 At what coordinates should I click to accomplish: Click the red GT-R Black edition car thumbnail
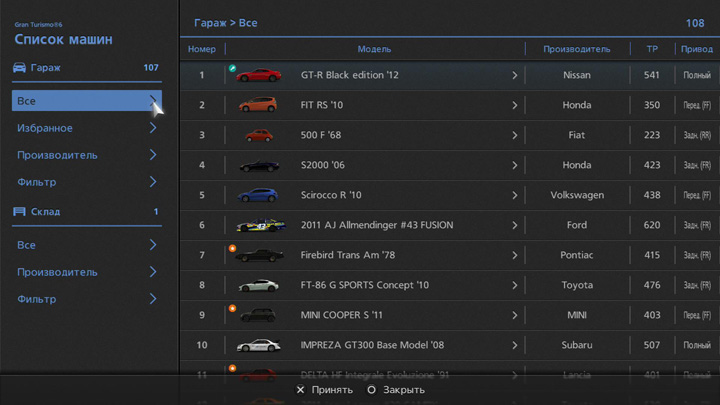[259, 75]
